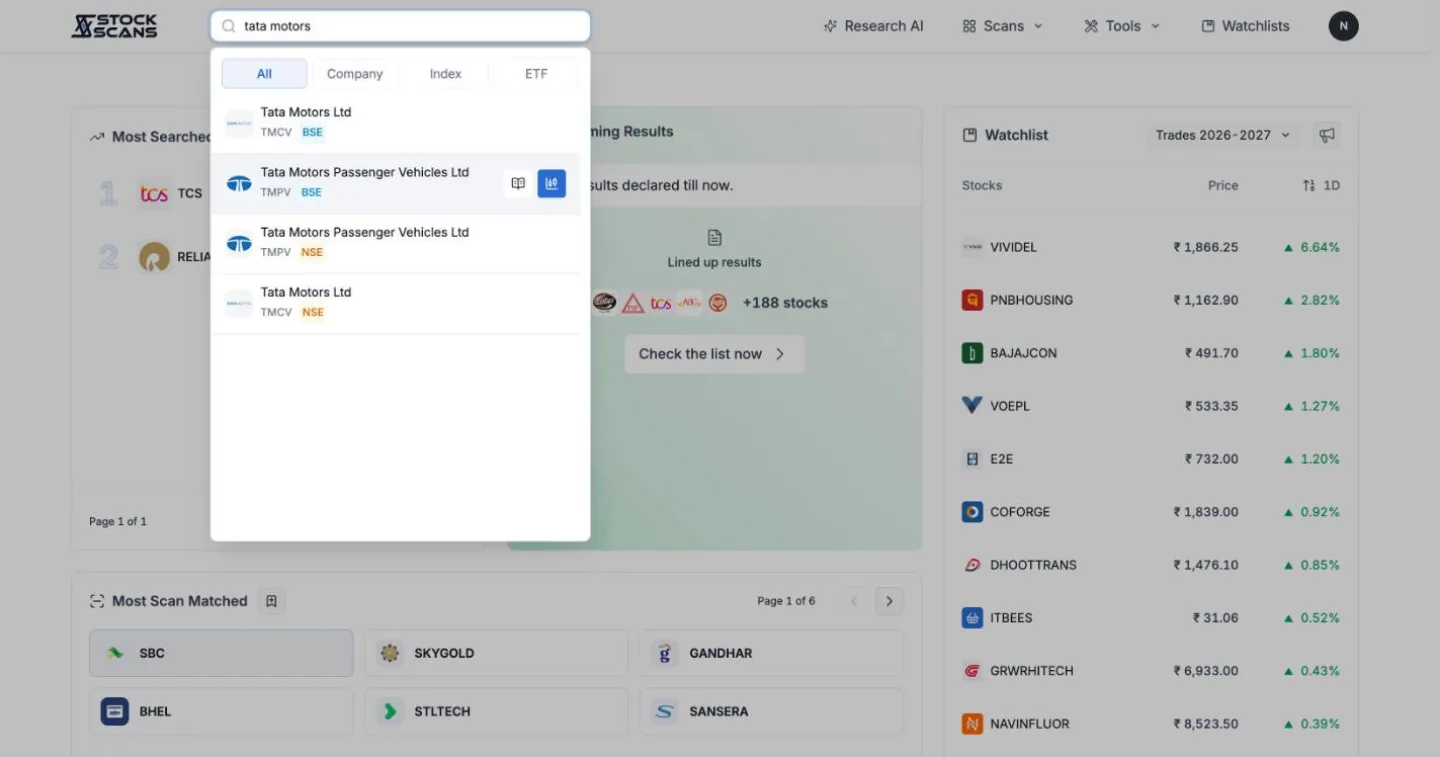Screen dimensions: 1440x757
Task: Open the SANSERA scan matched card
Action: [x=771, y=712]
